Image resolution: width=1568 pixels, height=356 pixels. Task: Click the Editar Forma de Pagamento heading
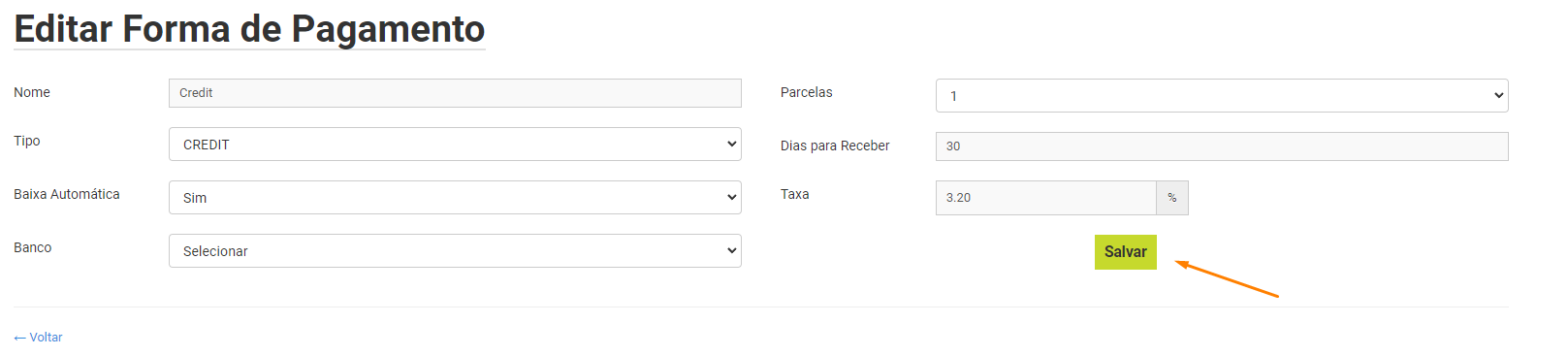[249, 29]
